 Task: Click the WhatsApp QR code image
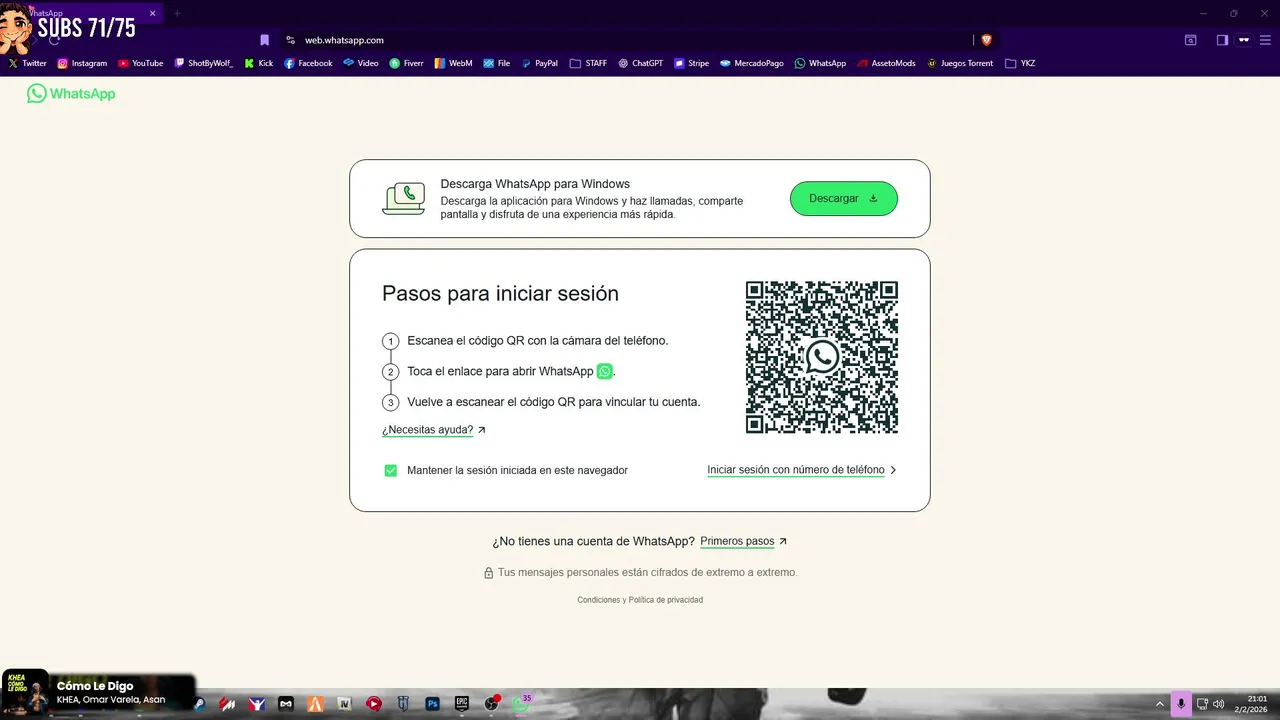coord(822,357)
